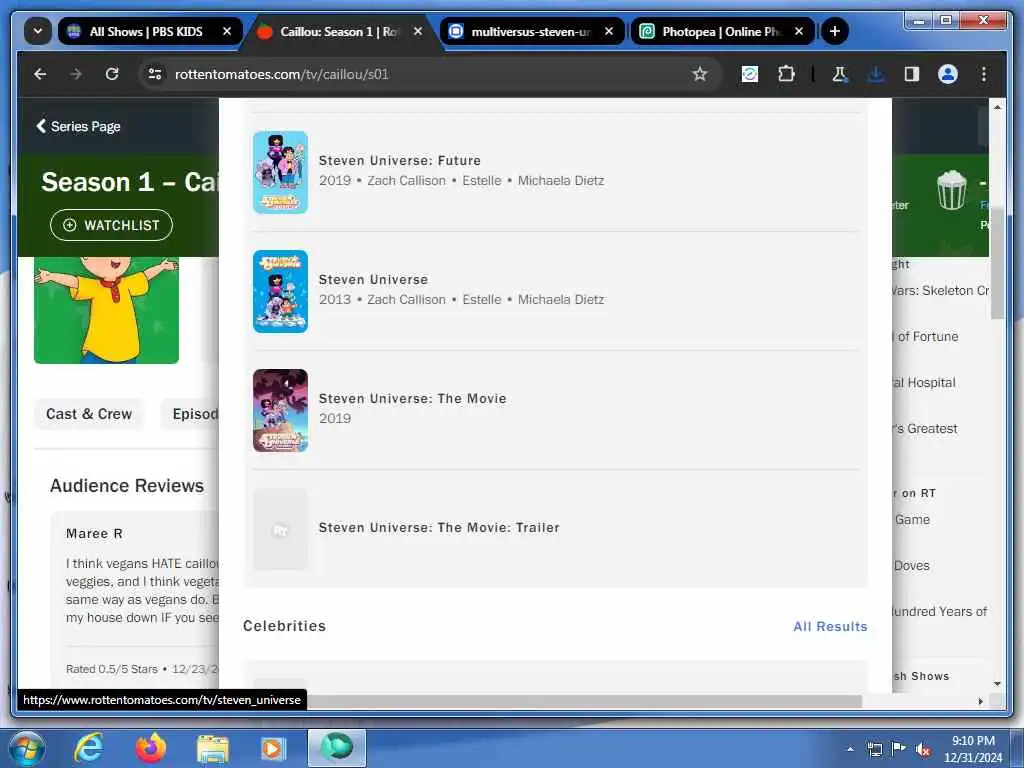Launch Internet Explorer from taskbar
The image size is (1024, 768).
(89, 748)
